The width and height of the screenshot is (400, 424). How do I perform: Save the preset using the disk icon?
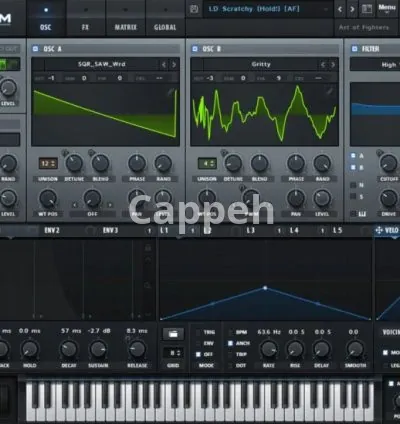(x=194, y=9)
